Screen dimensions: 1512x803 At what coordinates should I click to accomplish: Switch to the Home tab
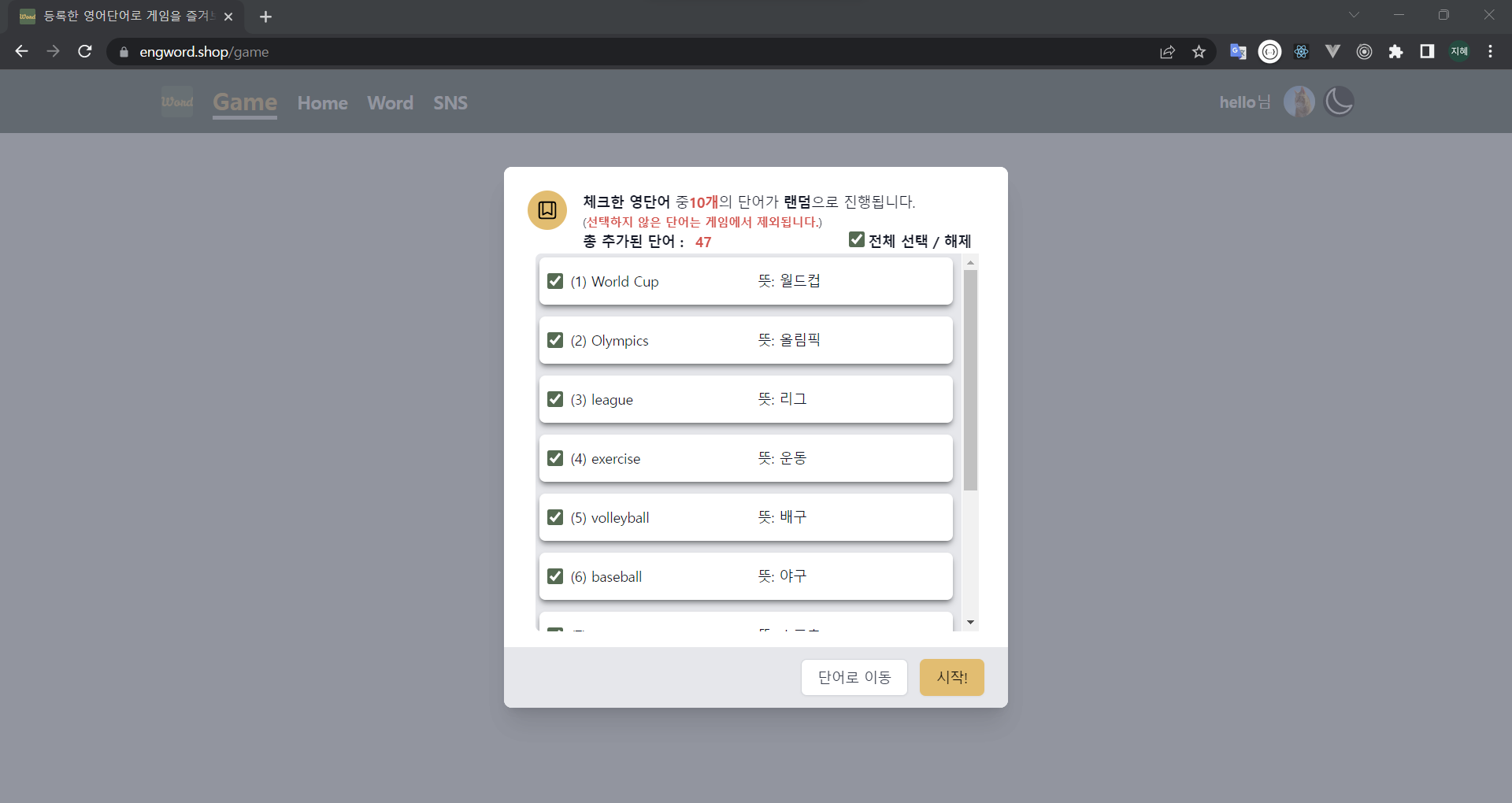click(323, 102)
